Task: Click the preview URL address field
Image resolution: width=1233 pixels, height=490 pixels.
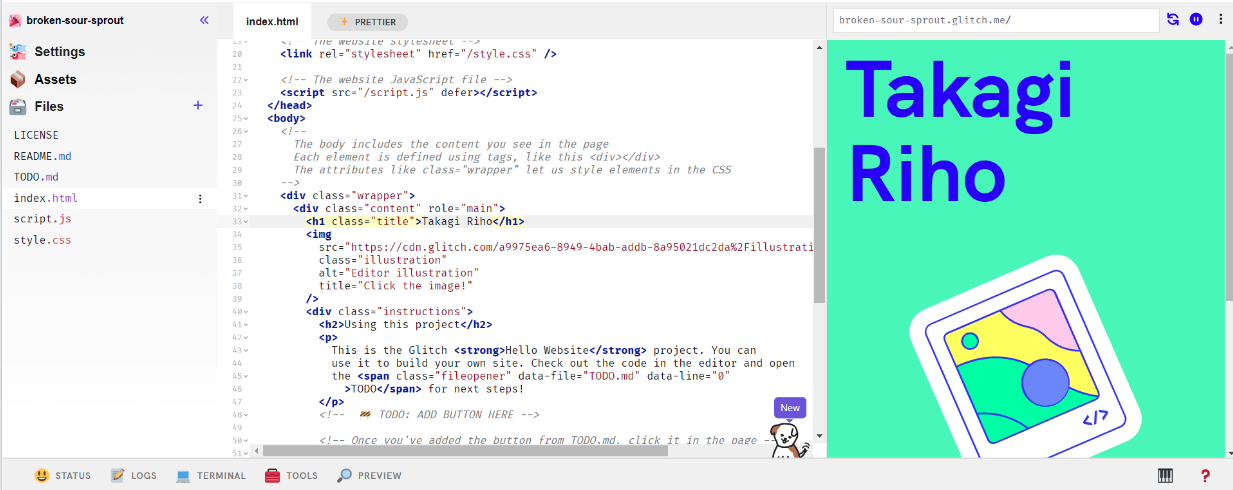Action: [995, 19]
